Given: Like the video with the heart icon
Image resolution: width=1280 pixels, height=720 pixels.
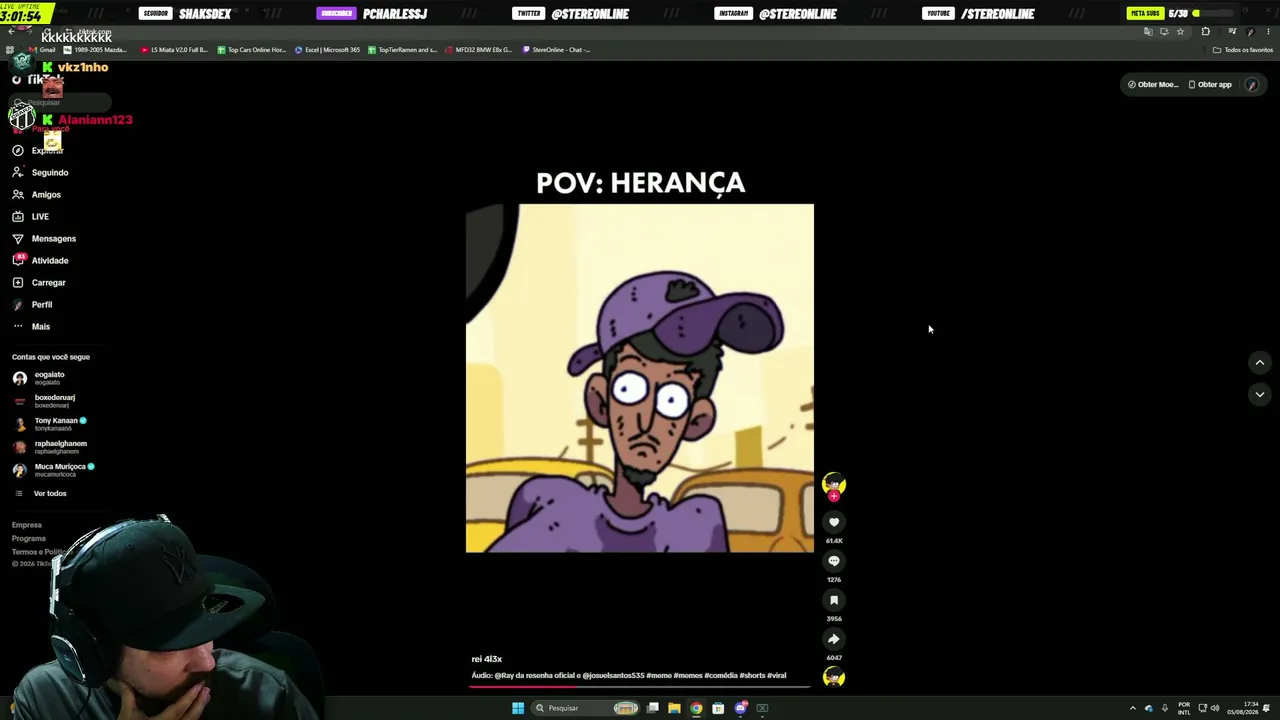Looking at the screenshot, I should tap(834, 522).
